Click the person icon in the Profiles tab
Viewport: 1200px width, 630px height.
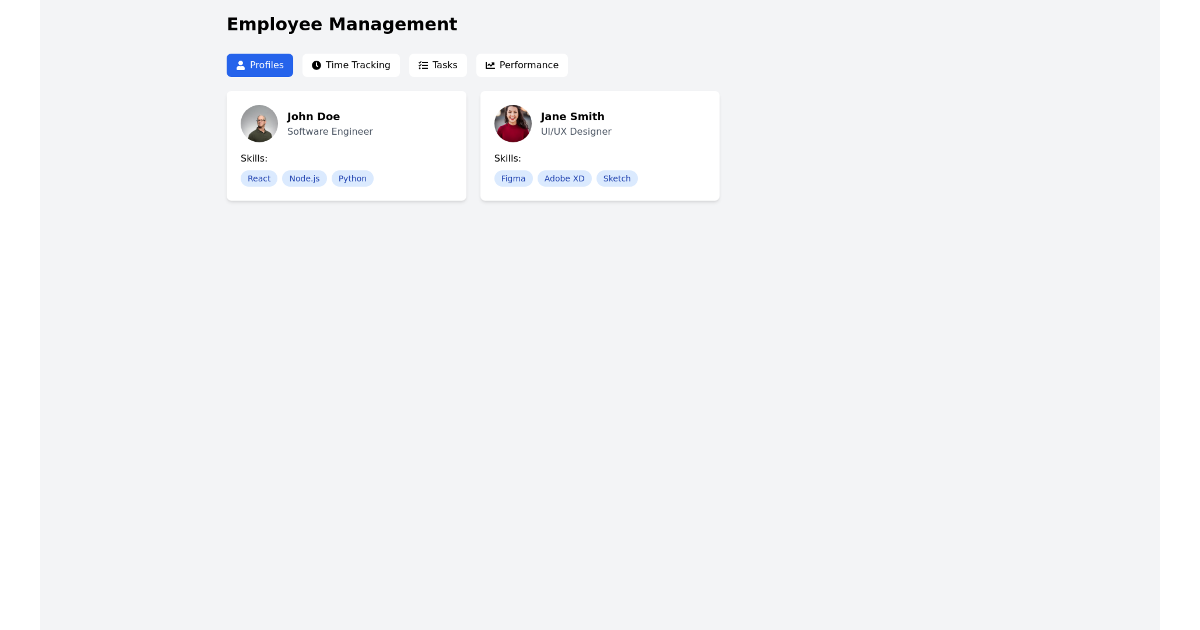pyautogui.click(x=241, y=65)
